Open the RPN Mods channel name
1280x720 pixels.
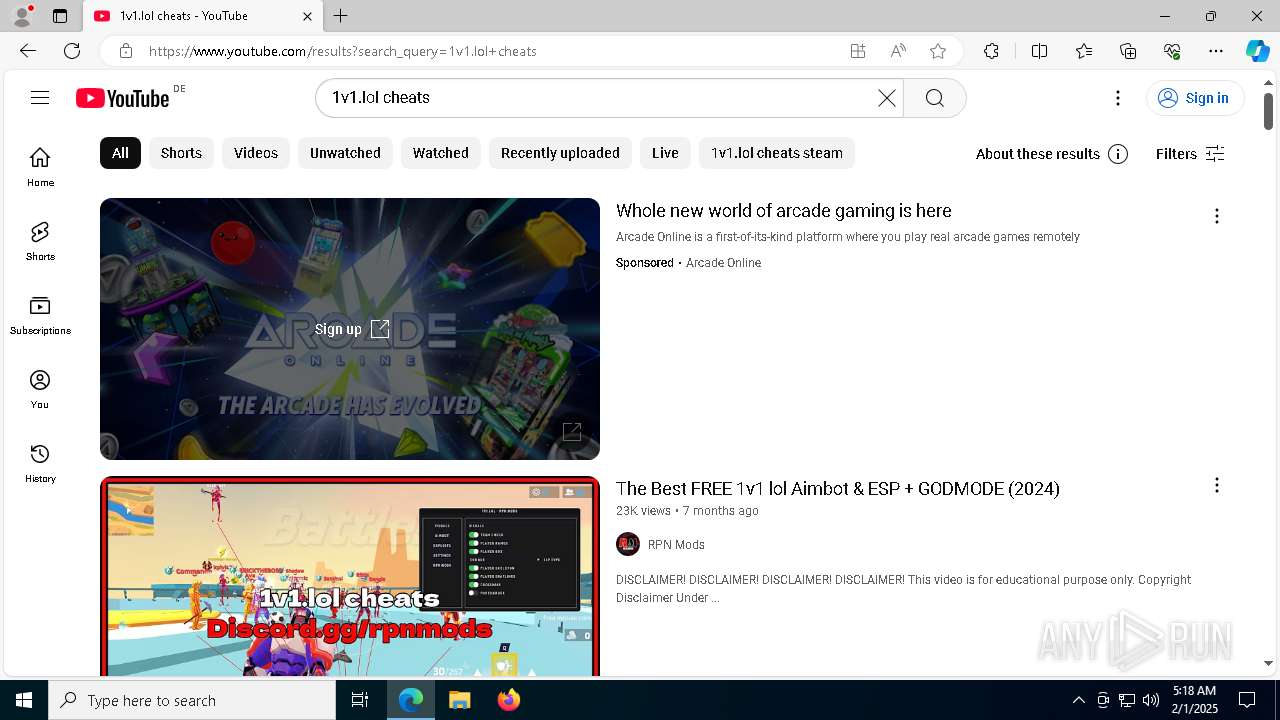676,545
